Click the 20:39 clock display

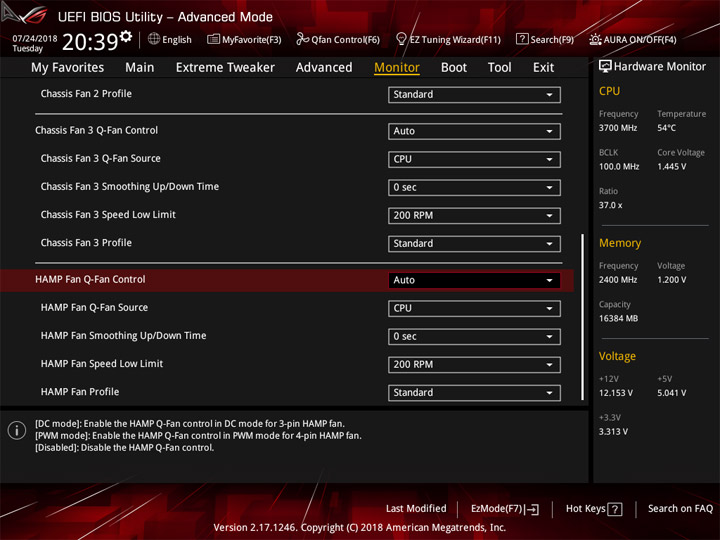click(90, 42)
